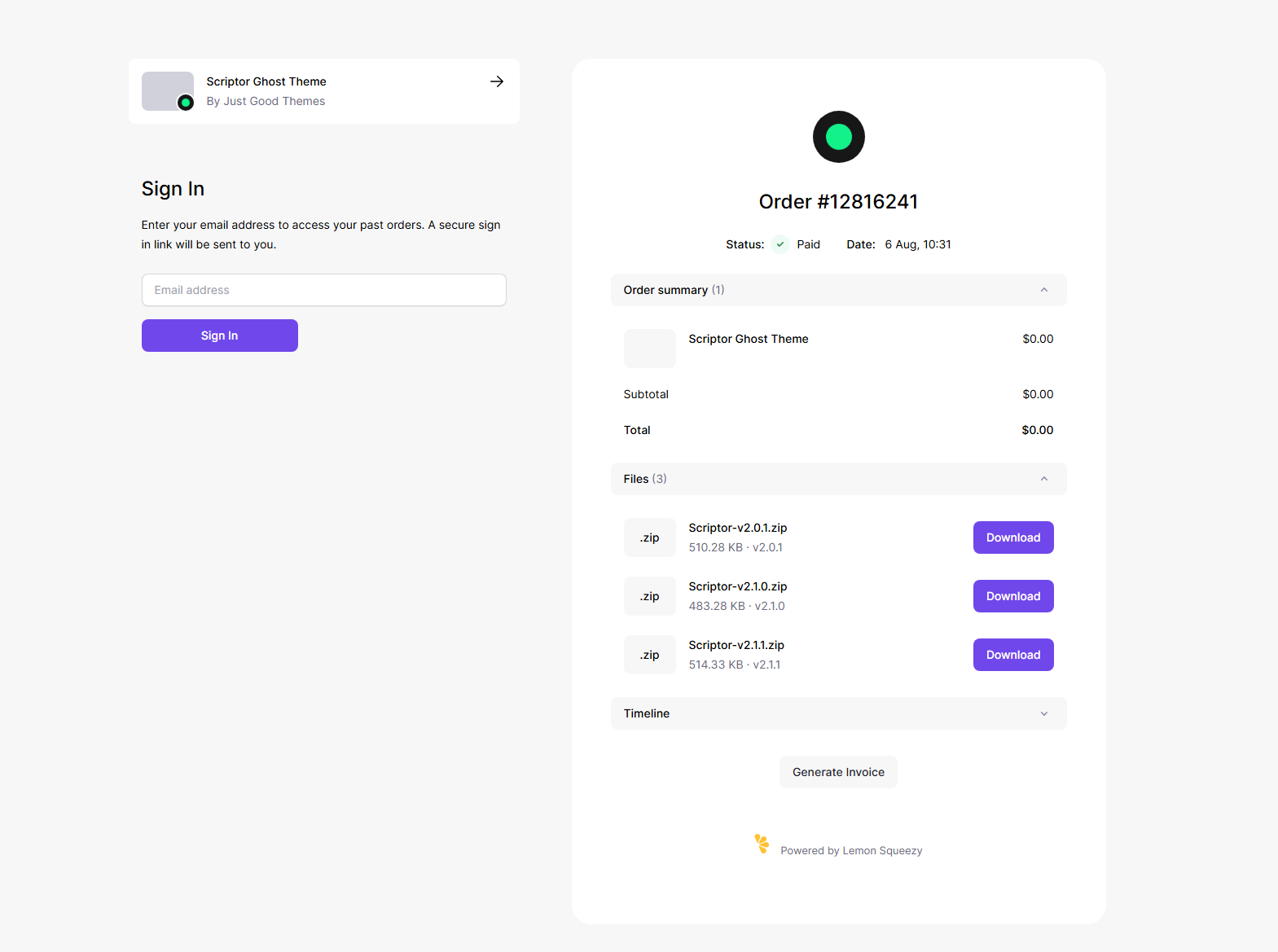The image size is (1278, 952).
Task: Focus the Email address field
Action: click(324, 290)
